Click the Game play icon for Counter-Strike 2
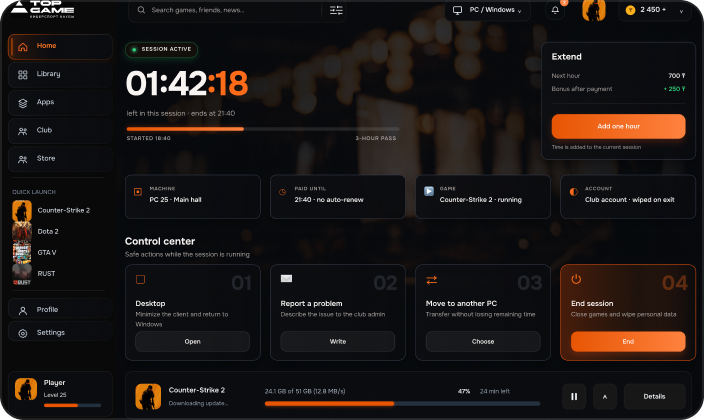 429,191
